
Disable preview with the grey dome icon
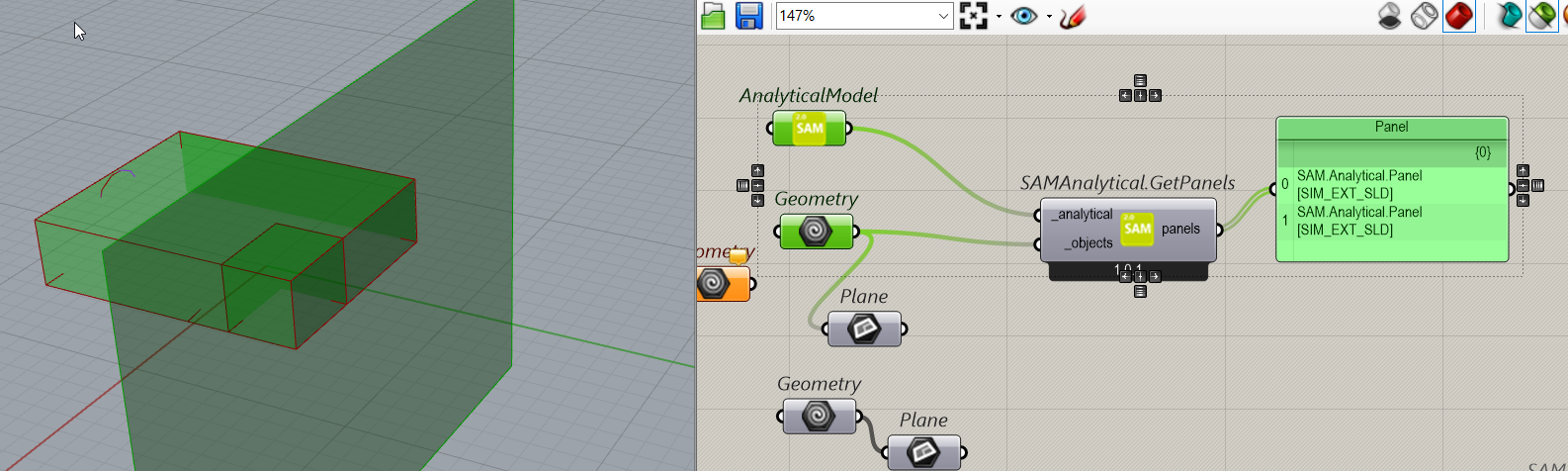(x=1389, y=16)
